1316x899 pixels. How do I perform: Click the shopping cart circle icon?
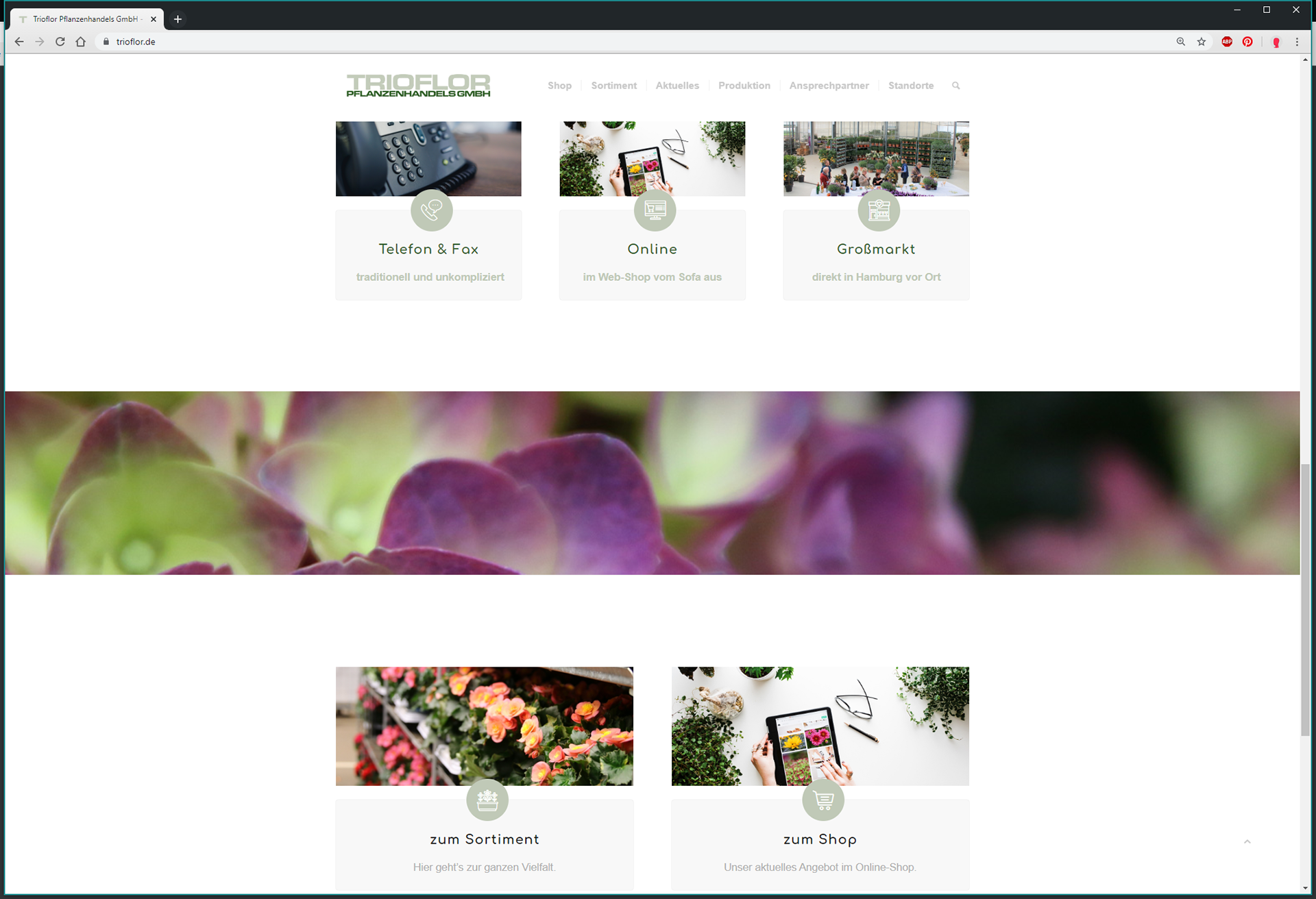tap(823, 800)
